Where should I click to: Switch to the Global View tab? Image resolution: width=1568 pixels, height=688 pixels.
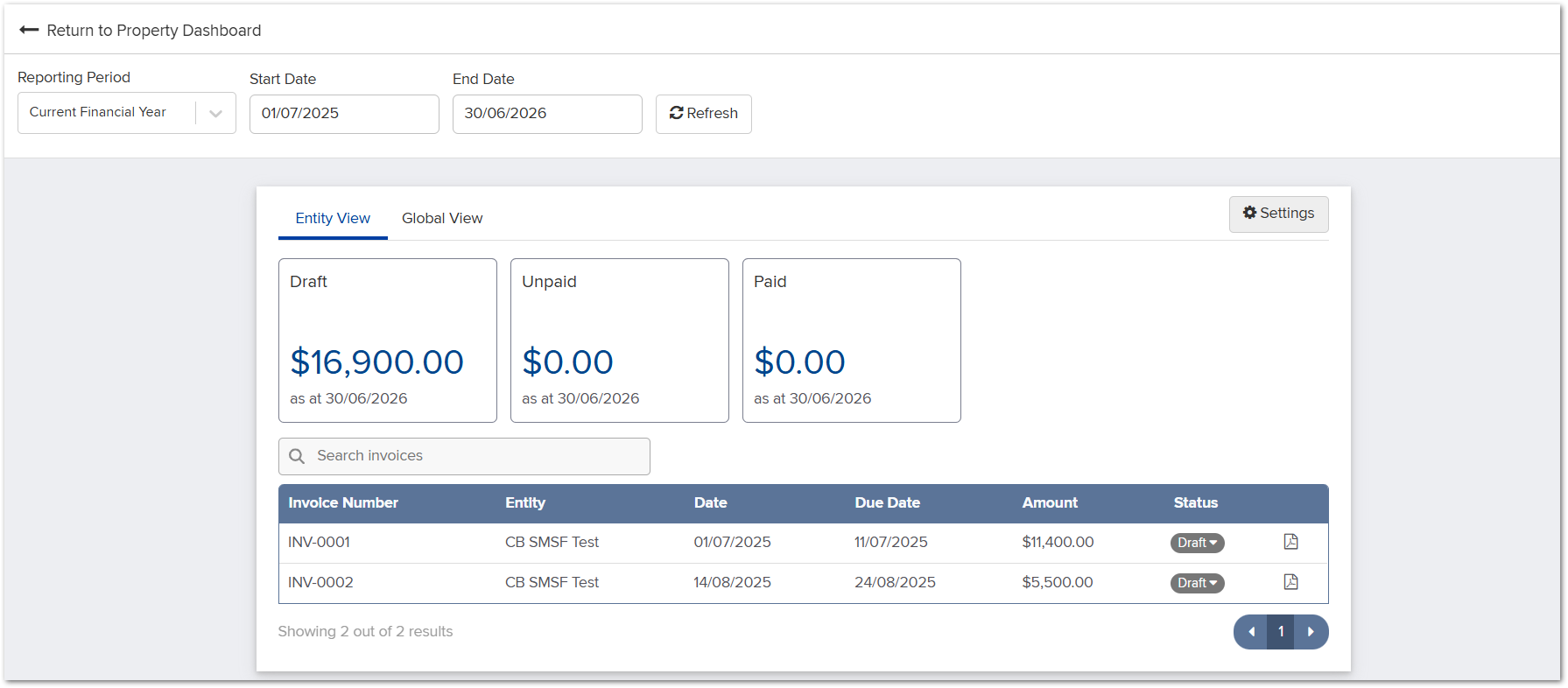pyautogui.click(x=442, y=218)
